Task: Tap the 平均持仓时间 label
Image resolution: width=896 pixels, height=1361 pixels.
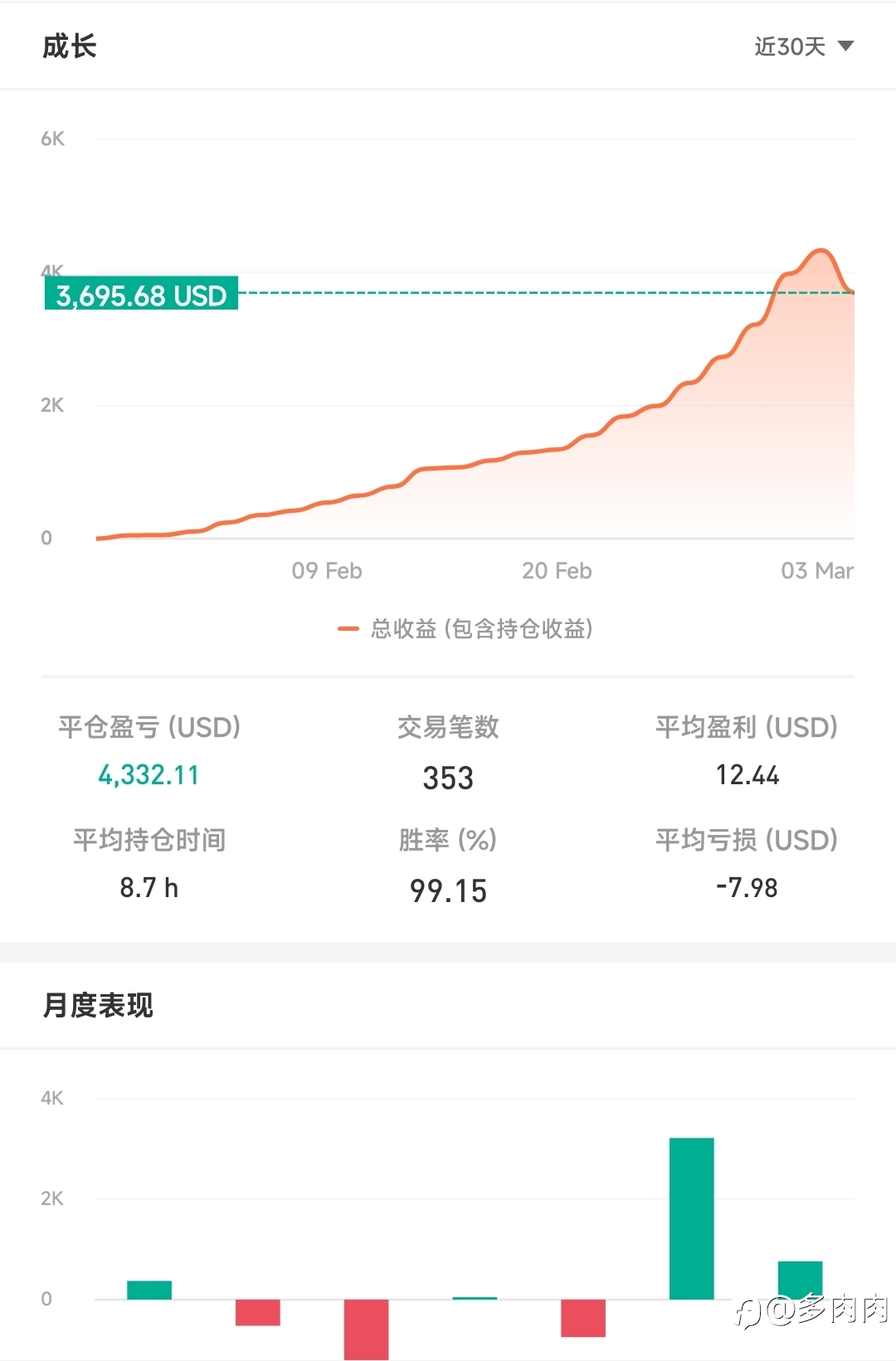Action: 149,840
